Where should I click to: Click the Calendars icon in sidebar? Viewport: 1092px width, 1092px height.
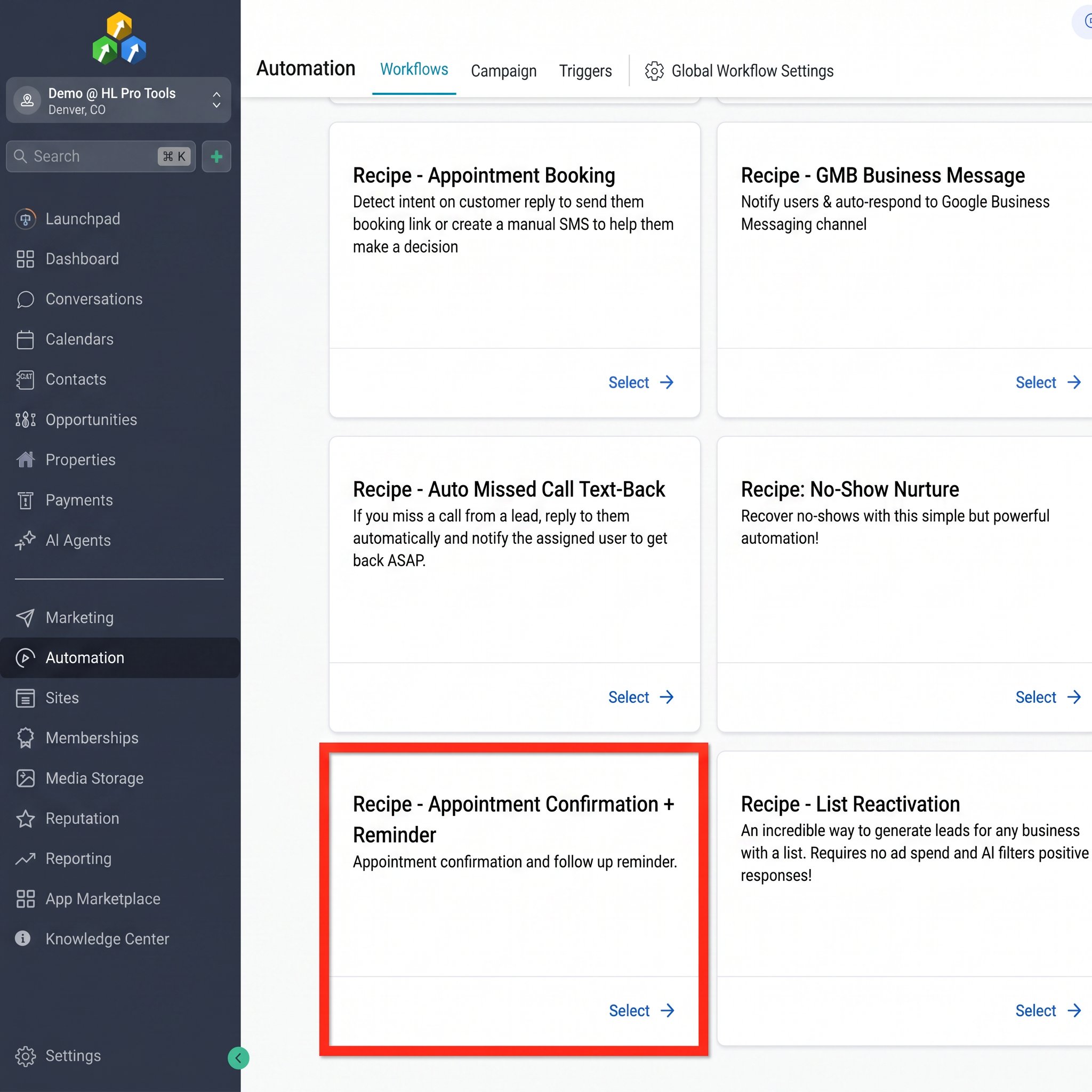click(26, 339)
